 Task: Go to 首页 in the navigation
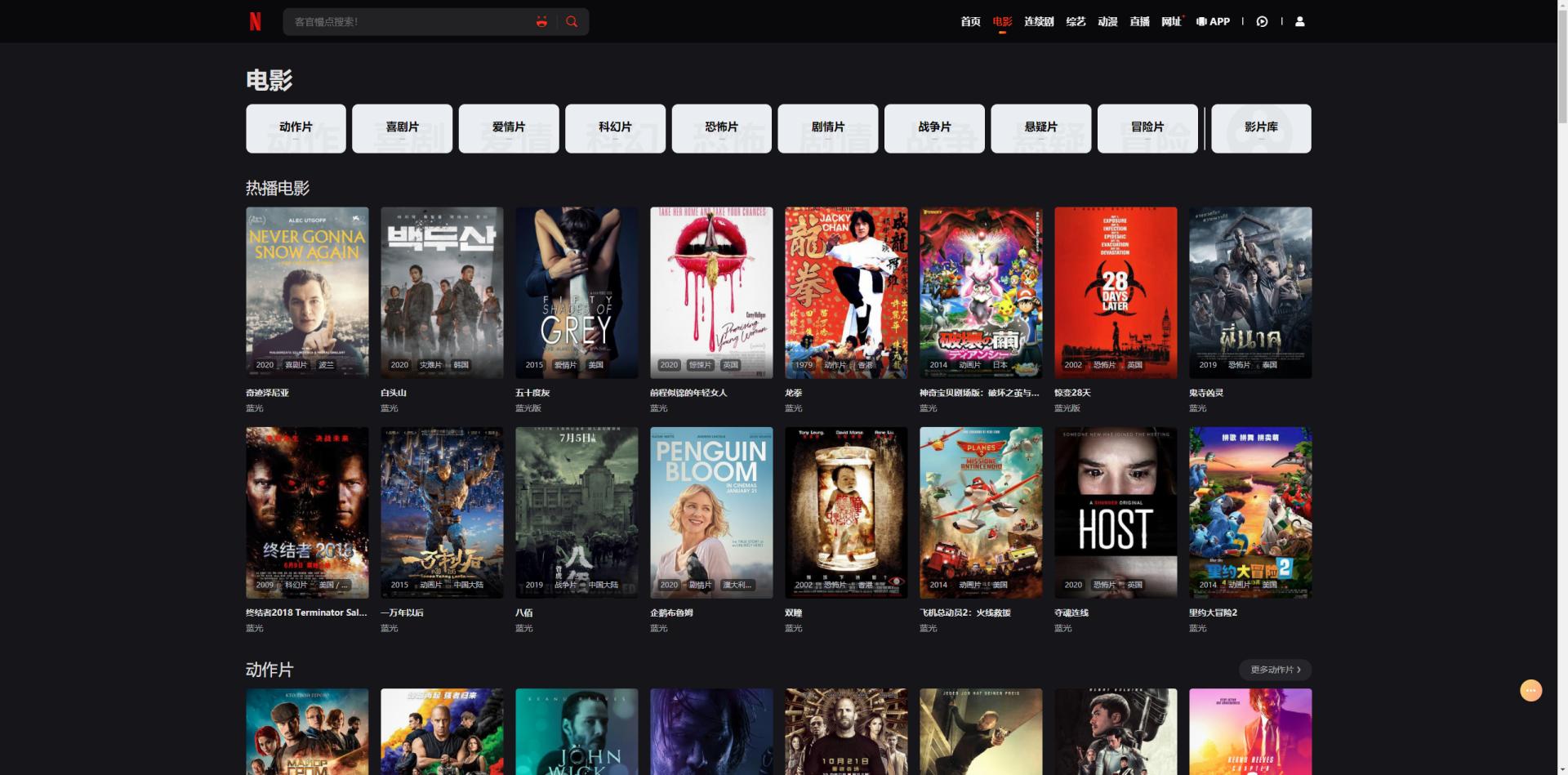coord(970,22)
